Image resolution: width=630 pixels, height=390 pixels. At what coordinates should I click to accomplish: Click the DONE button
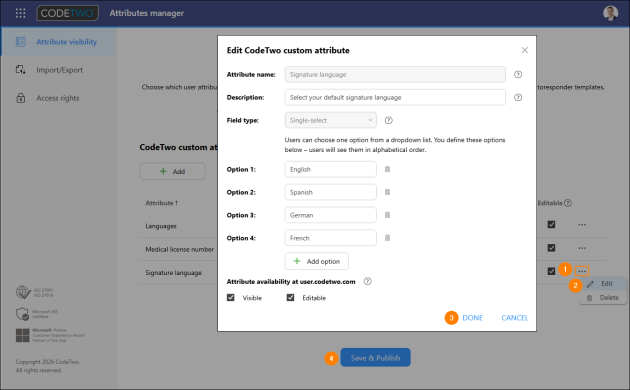(x=472, y=318)
